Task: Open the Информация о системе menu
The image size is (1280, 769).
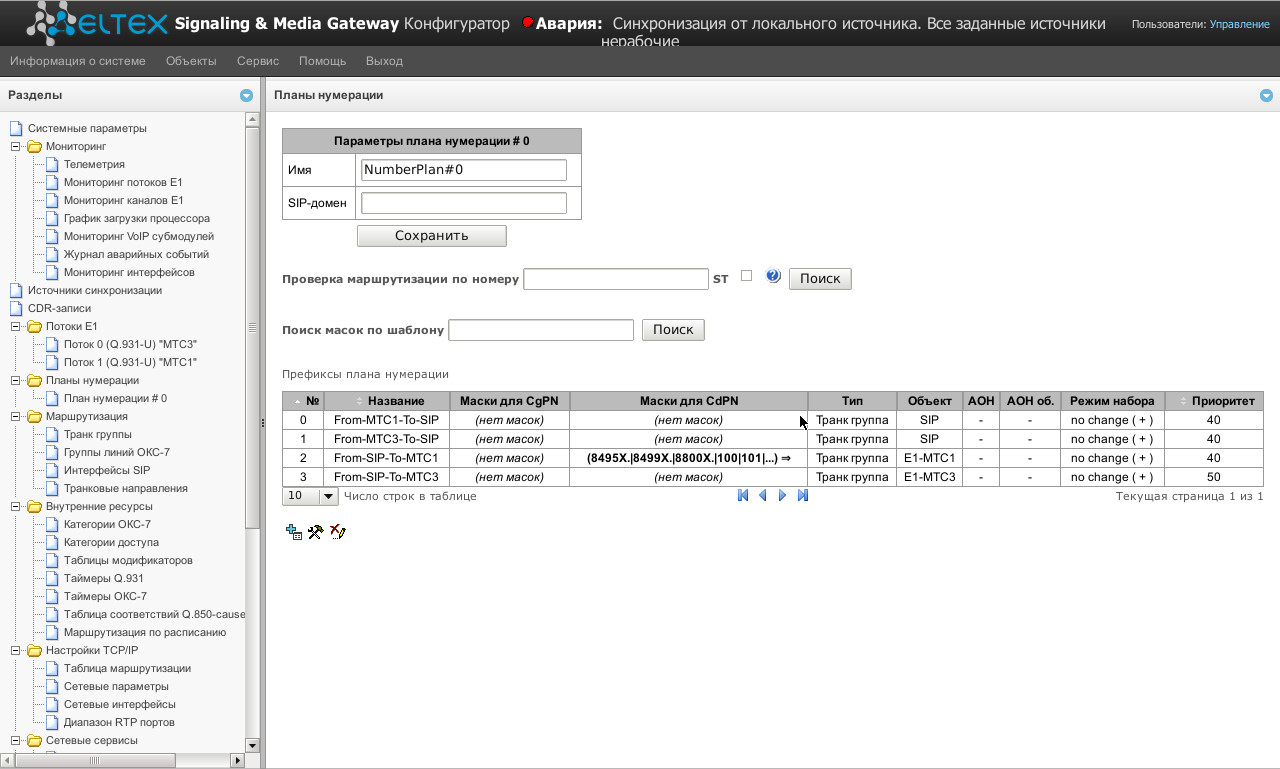Action: [x=78, y=61]
